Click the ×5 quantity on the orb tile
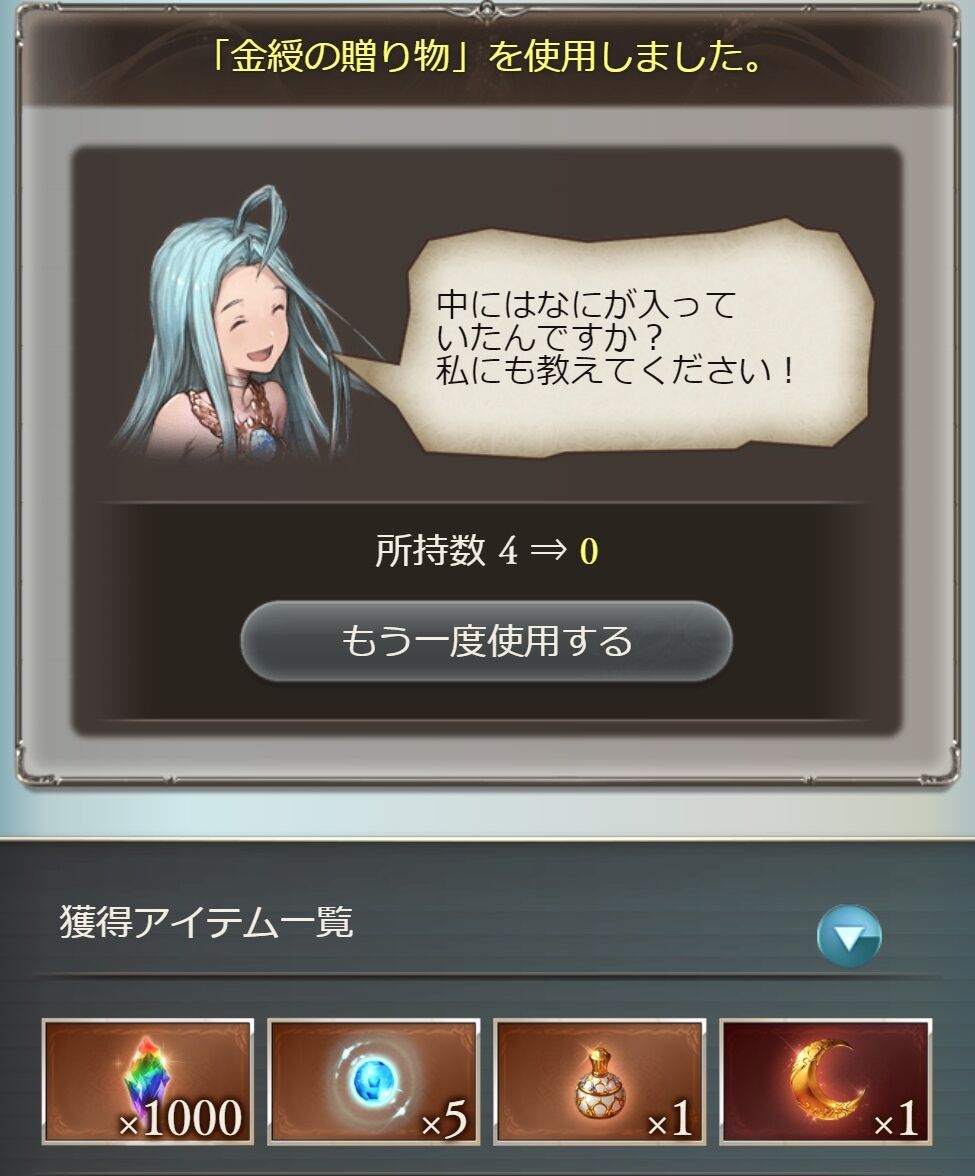This screenshot has width=975, height=1176. (x=443, y=1120)
